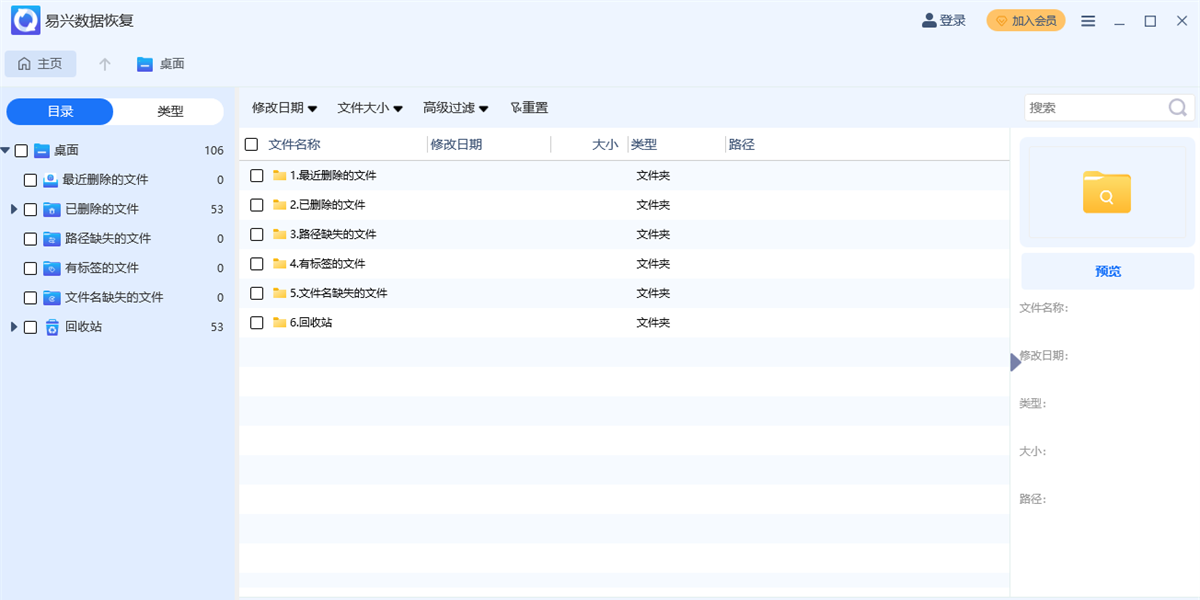
Task: Toggle the select-all checkbox in list header
Action: pyautogui.click(x=251, y=144)
